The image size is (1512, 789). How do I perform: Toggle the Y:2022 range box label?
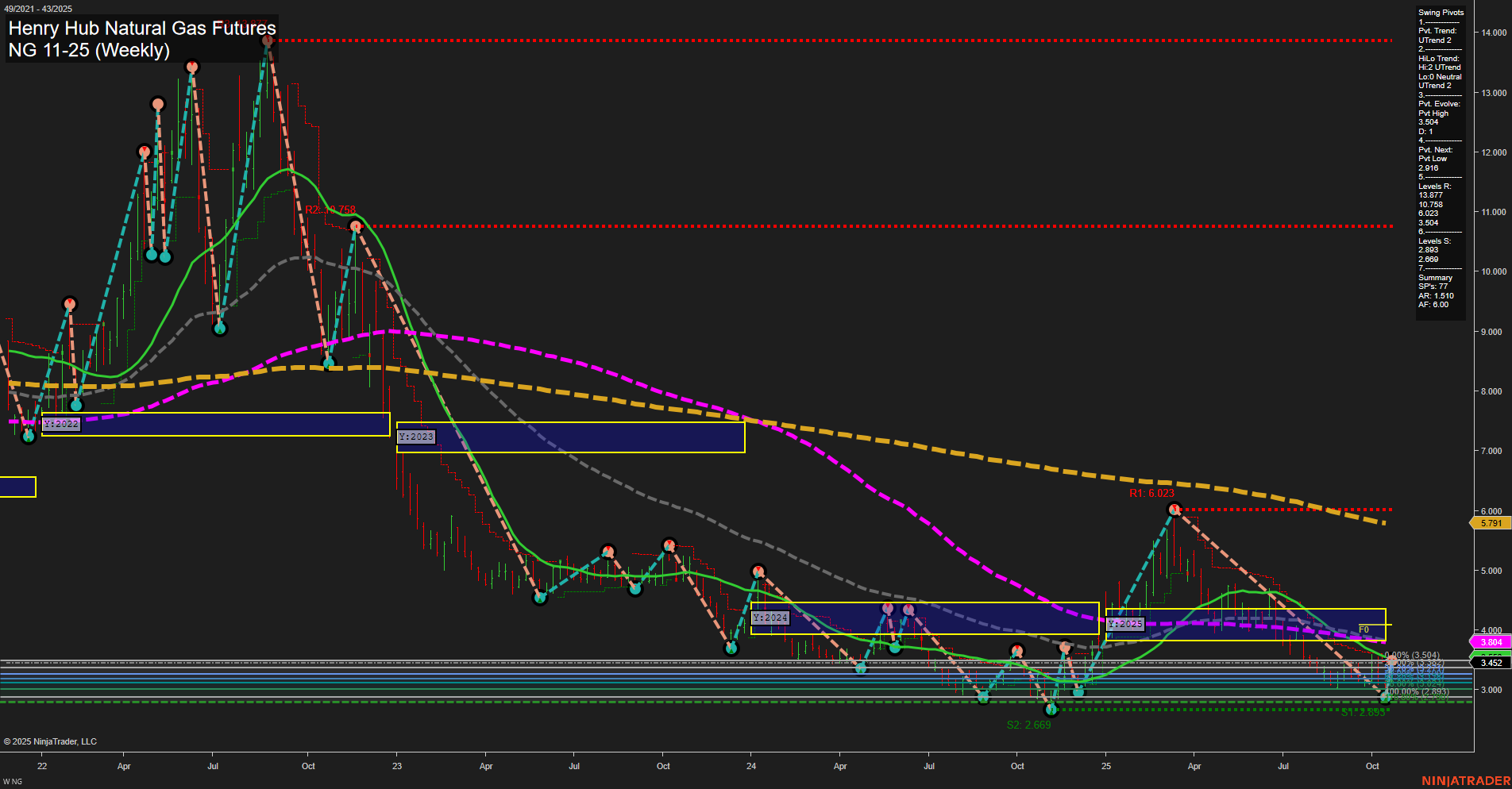(62, 424)
